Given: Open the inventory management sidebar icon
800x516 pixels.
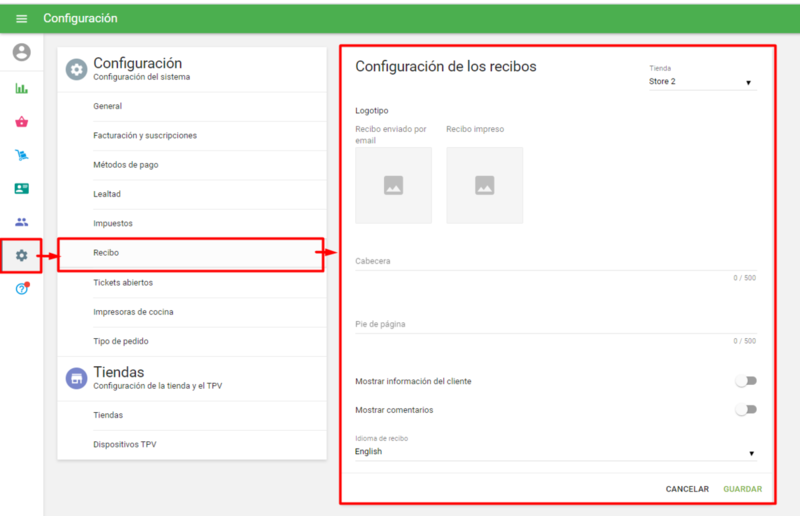Looking at the screenshot, I should (x=21, y=155).
